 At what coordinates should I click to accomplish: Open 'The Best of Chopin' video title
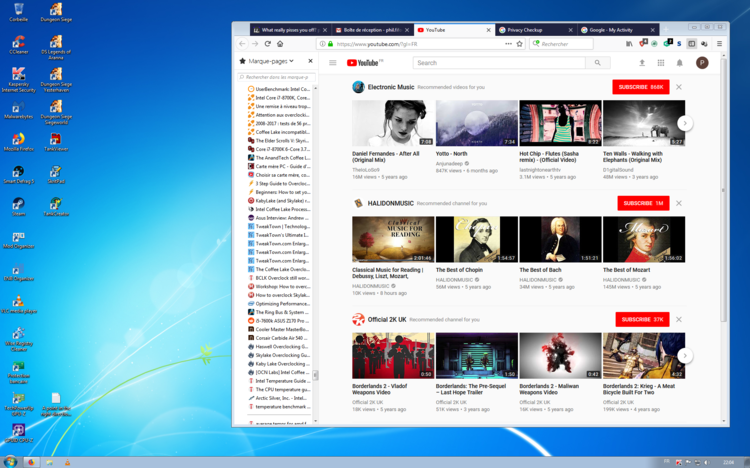pyautogui.click(x=459, y=270)
